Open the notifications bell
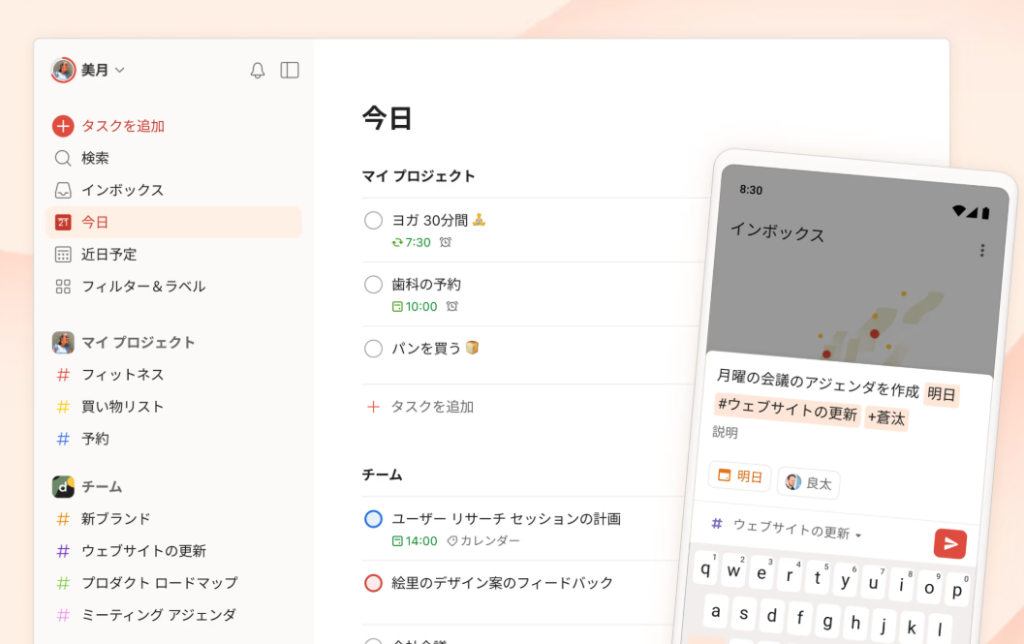The height and width of the screenshot is (644, 1024). coord(257,71)
